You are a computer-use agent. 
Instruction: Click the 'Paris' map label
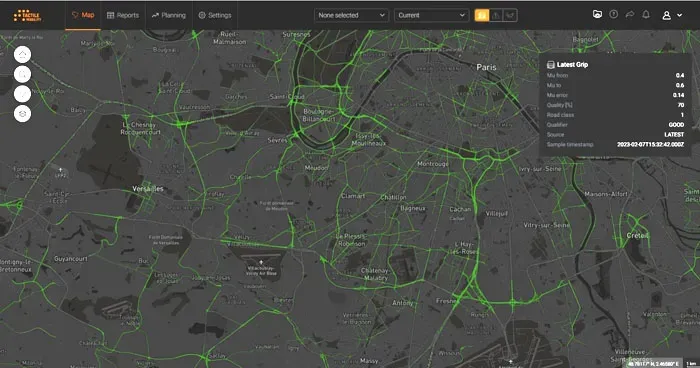coord(486,67)
